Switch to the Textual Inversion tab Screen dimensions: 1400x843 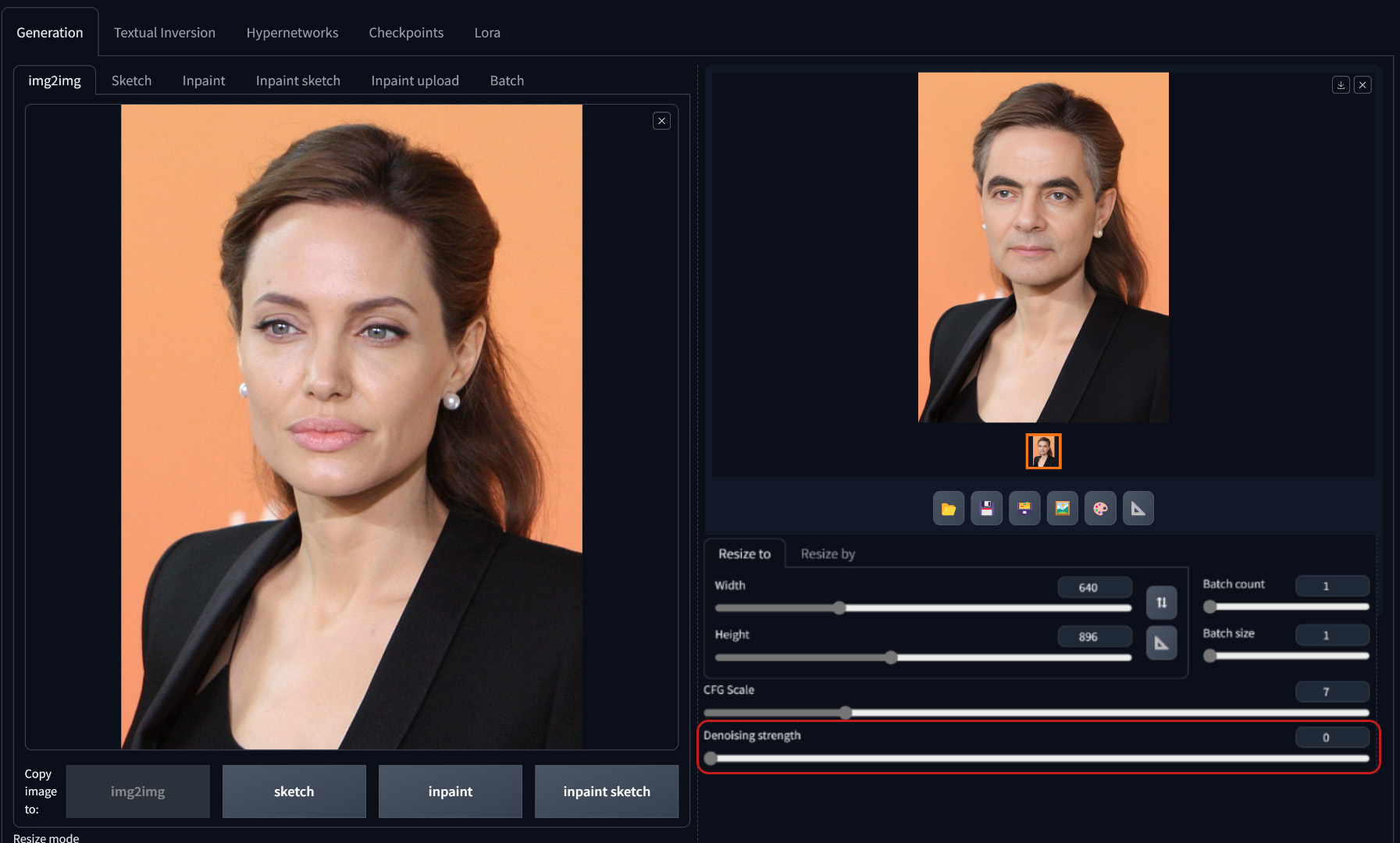tap(165, 33)
